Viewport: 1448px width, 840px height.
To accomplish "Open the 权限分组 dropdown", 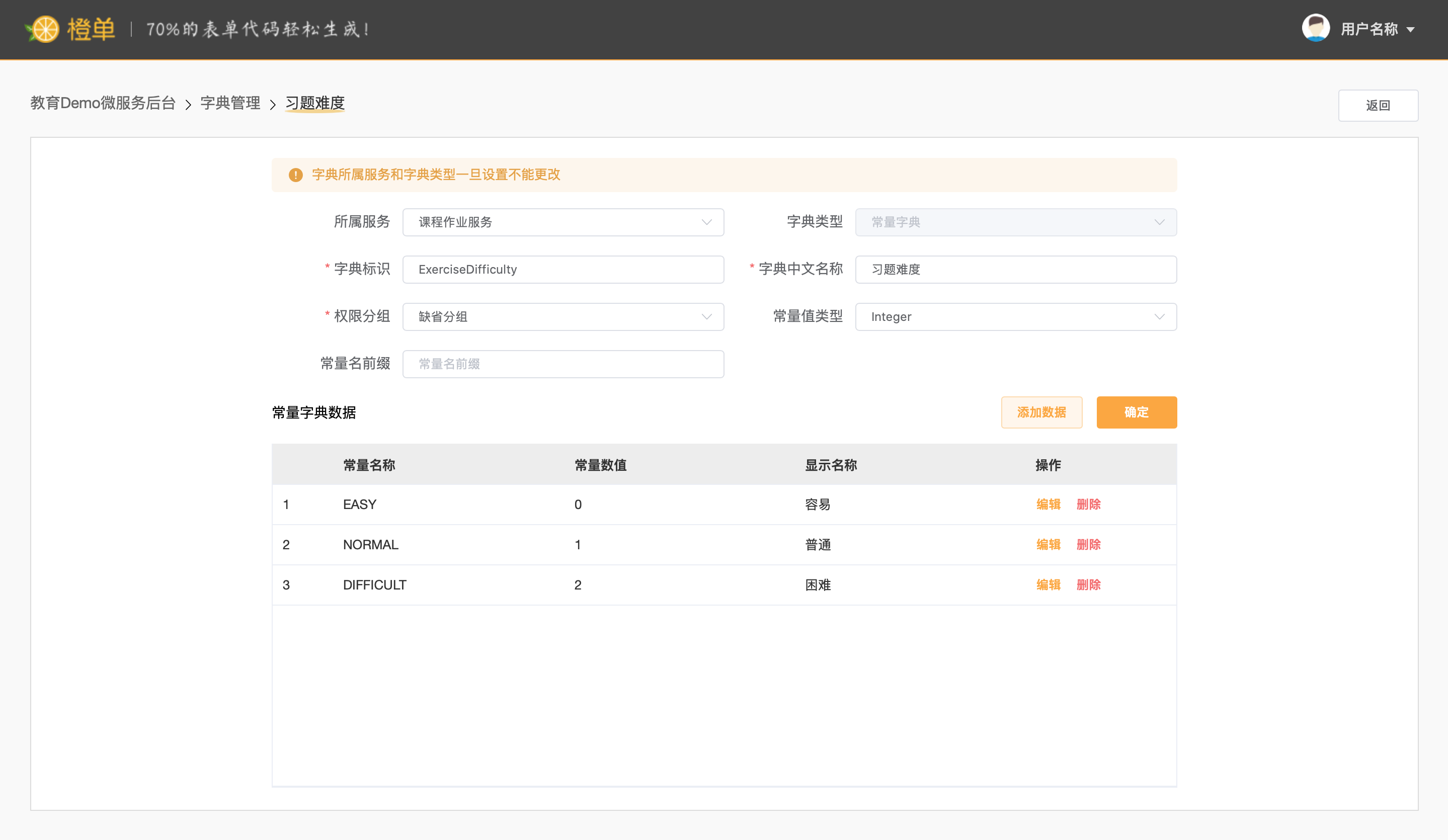I will 562,316.
